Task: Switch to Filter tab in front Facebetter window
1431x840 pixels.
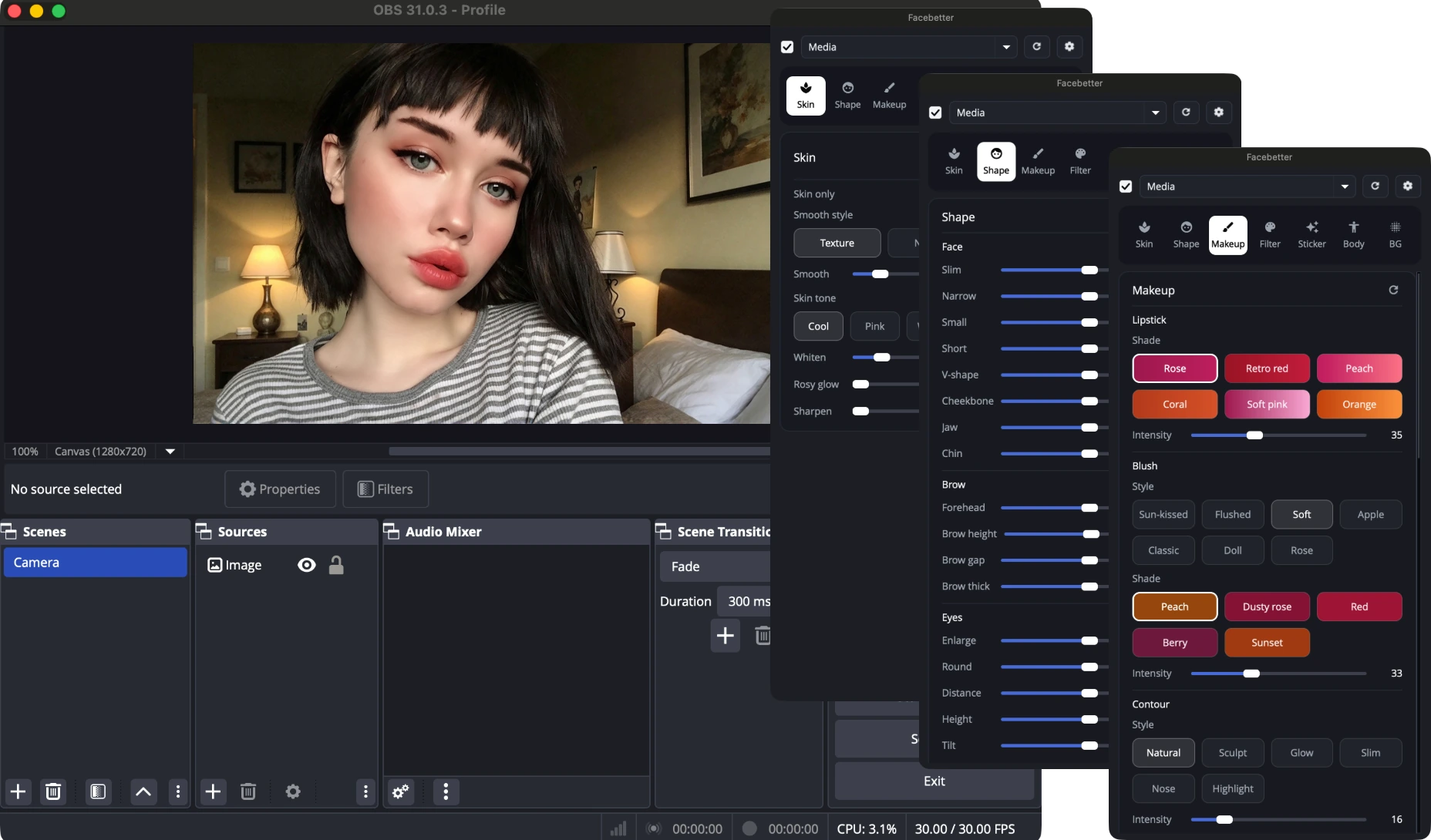Action: click(x=1270, y=234)
